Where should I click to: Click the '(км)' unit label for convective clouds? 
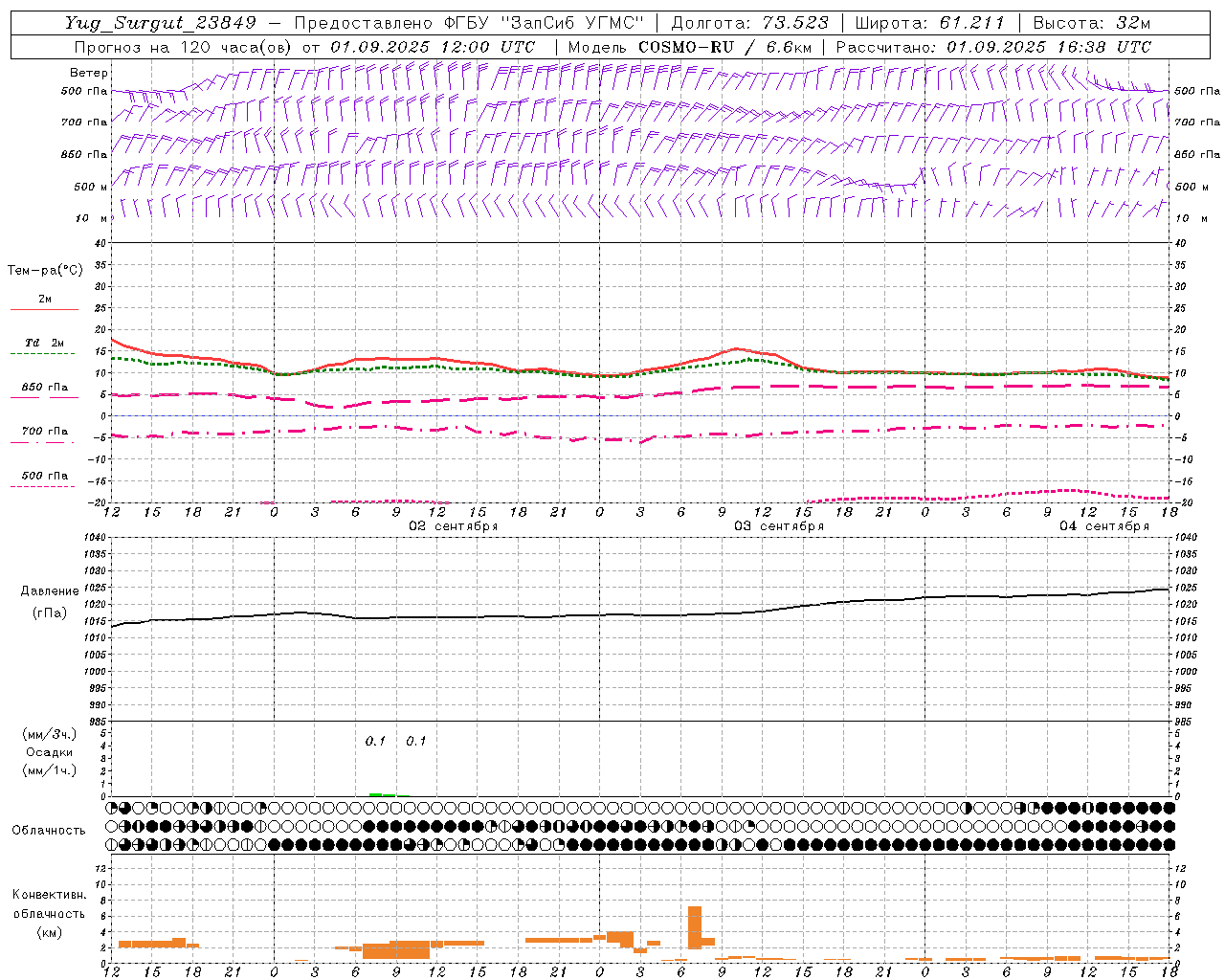point(49,932)
